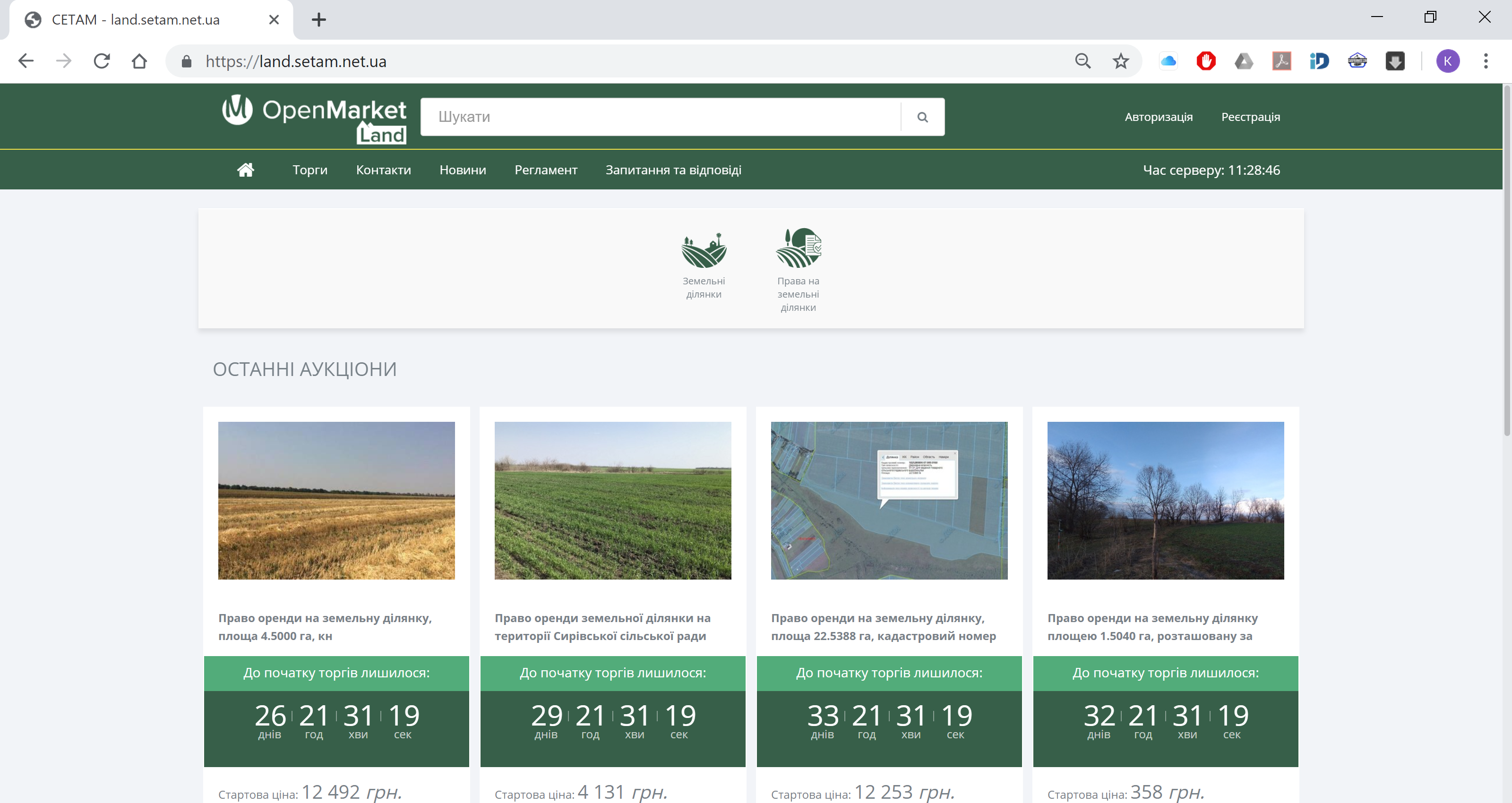Image resolution: width=1512 pixels, height=803 pixels.
Task: Open the zoom magnifier in address bar
Action: click(1082, 61)
